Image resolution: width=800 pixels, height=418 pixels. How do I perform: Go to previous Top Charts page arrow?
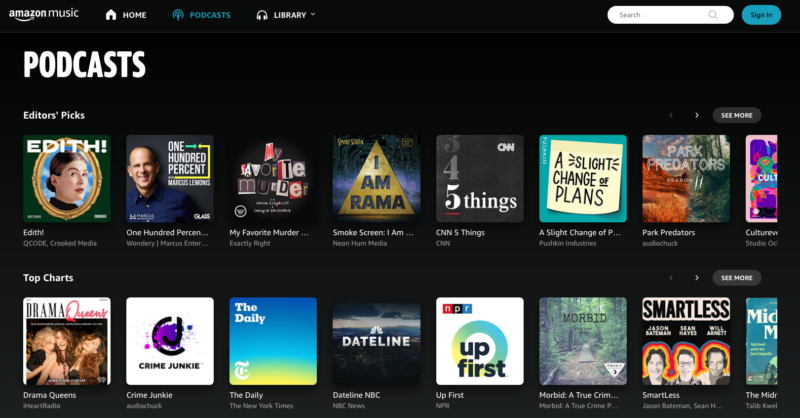click(x=671, y=278)
